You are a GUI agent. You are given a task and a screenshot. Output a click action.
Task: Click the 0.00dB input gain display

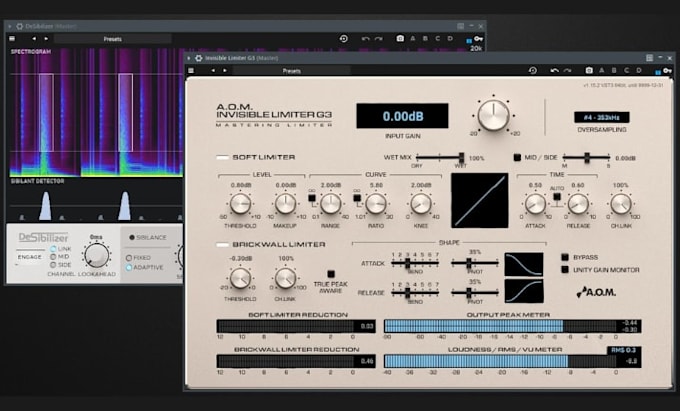pyautogui.click(x=402, y=116)
